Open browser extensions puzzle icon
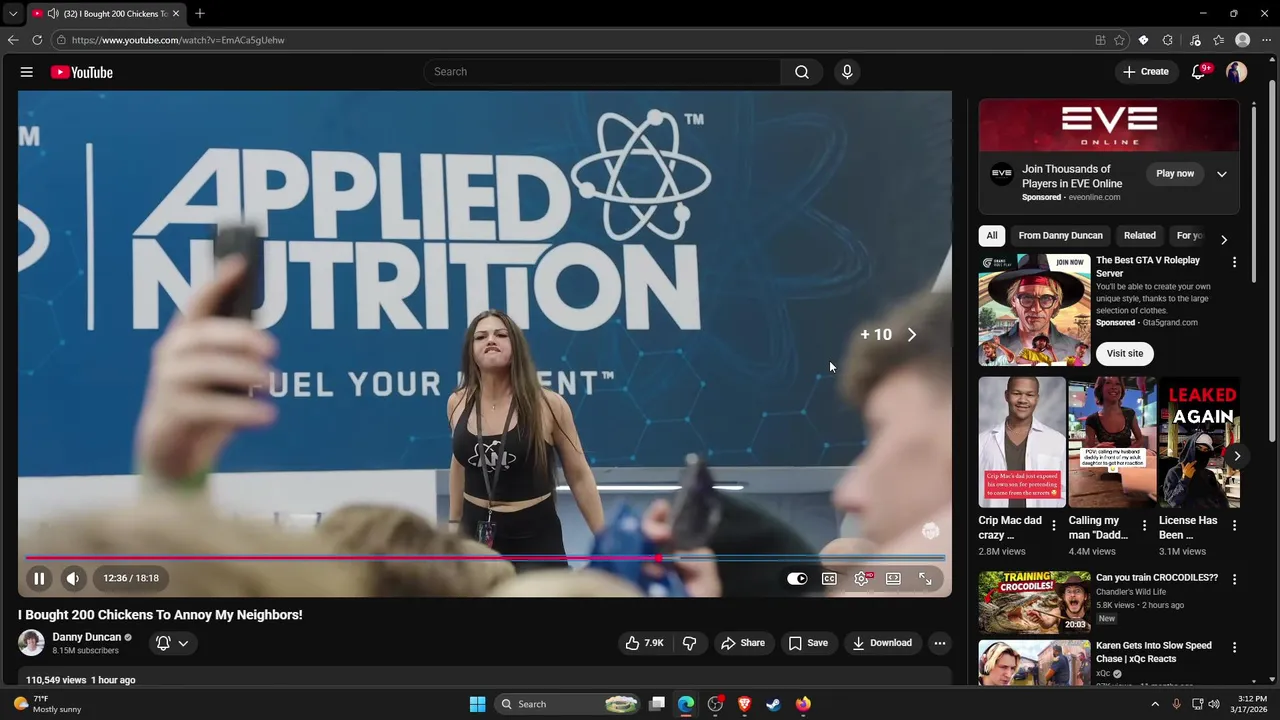 tap(1168, 40)
